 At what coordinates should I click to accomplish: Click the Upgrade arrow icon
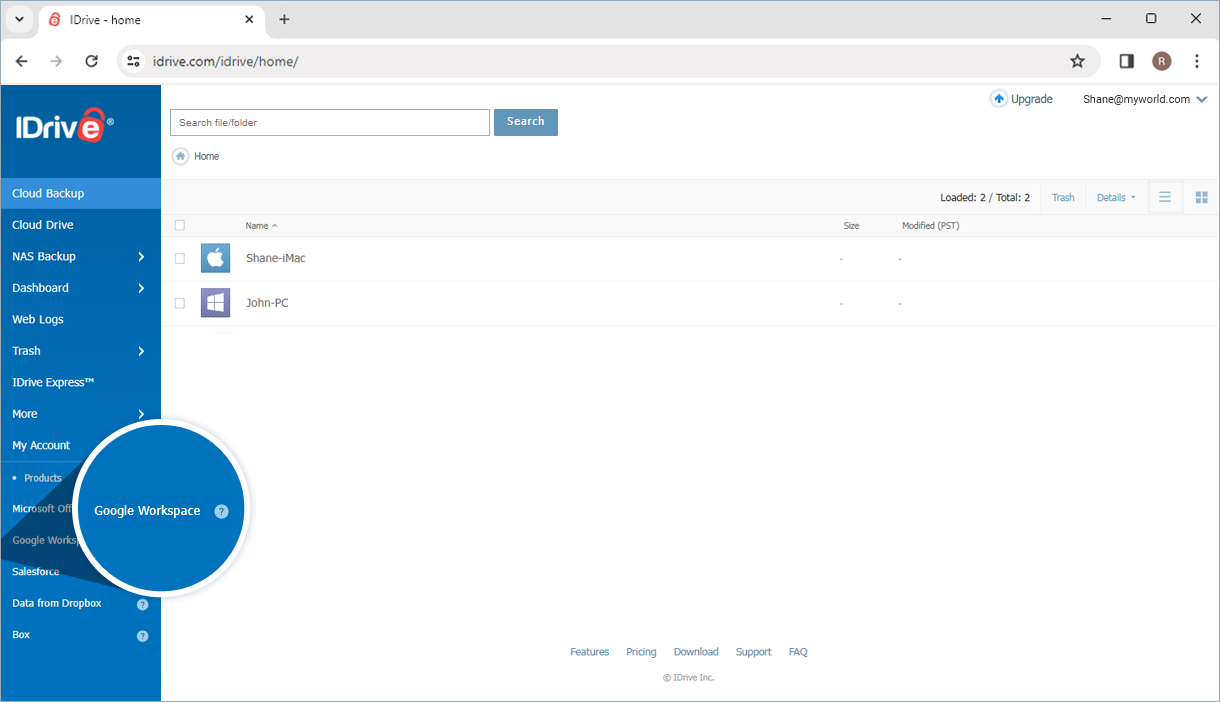[999, 99]
